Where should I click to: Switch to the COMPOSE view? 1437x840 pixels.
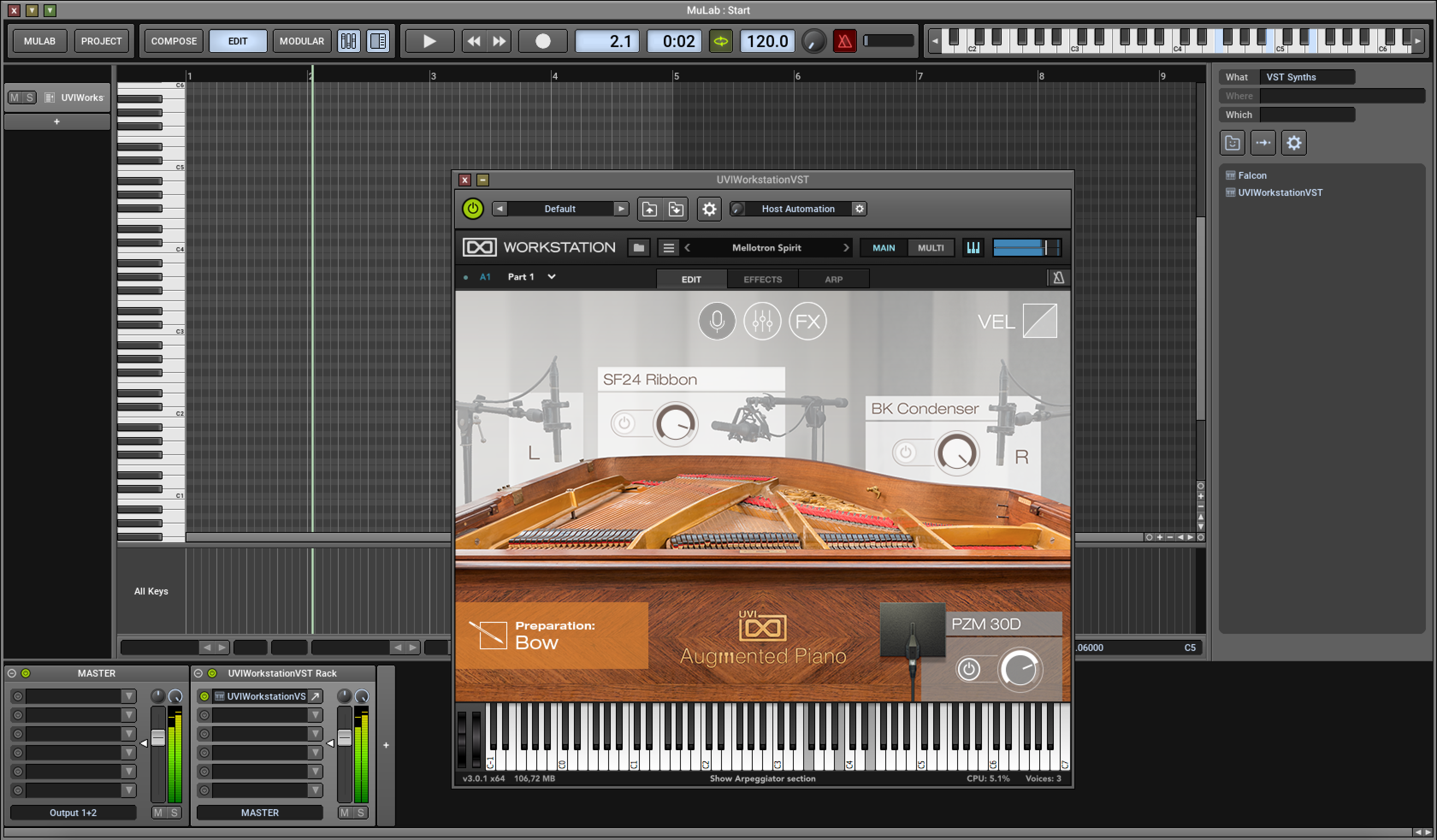(x=174, y=41)
